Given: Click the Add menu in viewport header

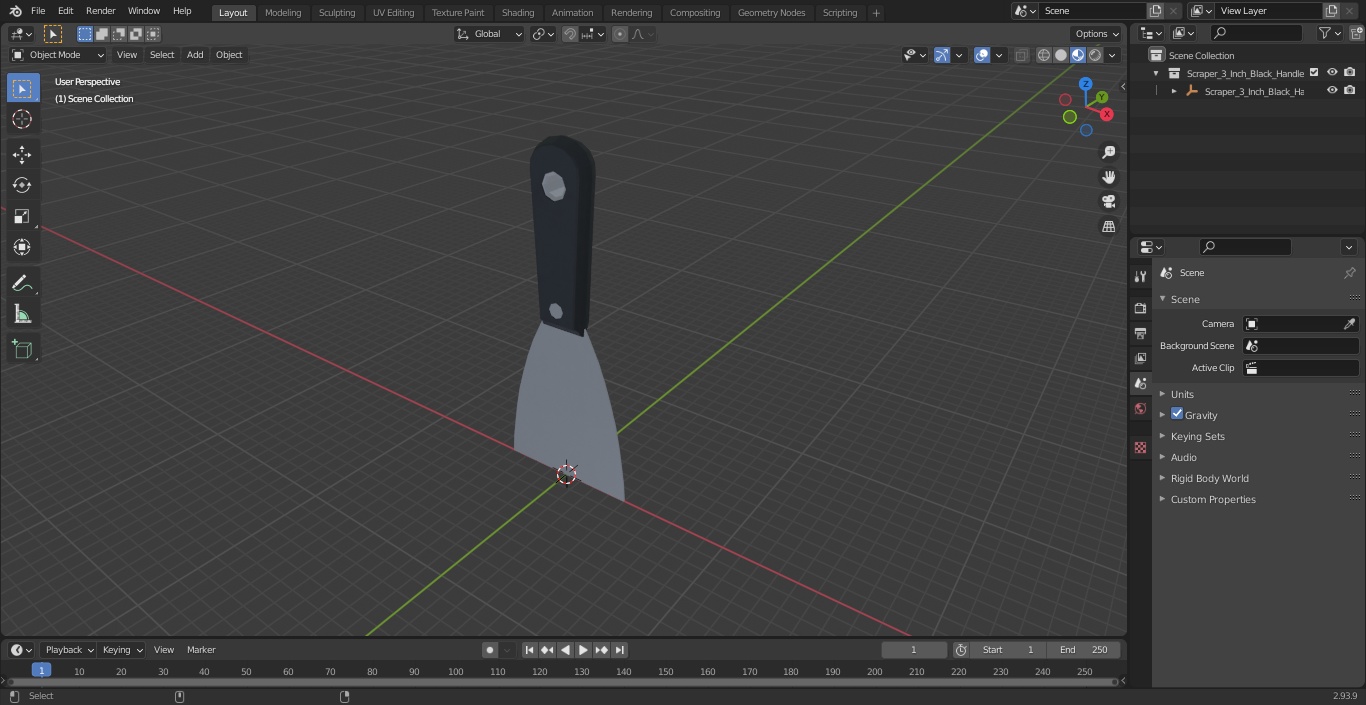Looking at the screenshot, I should 195,55.
